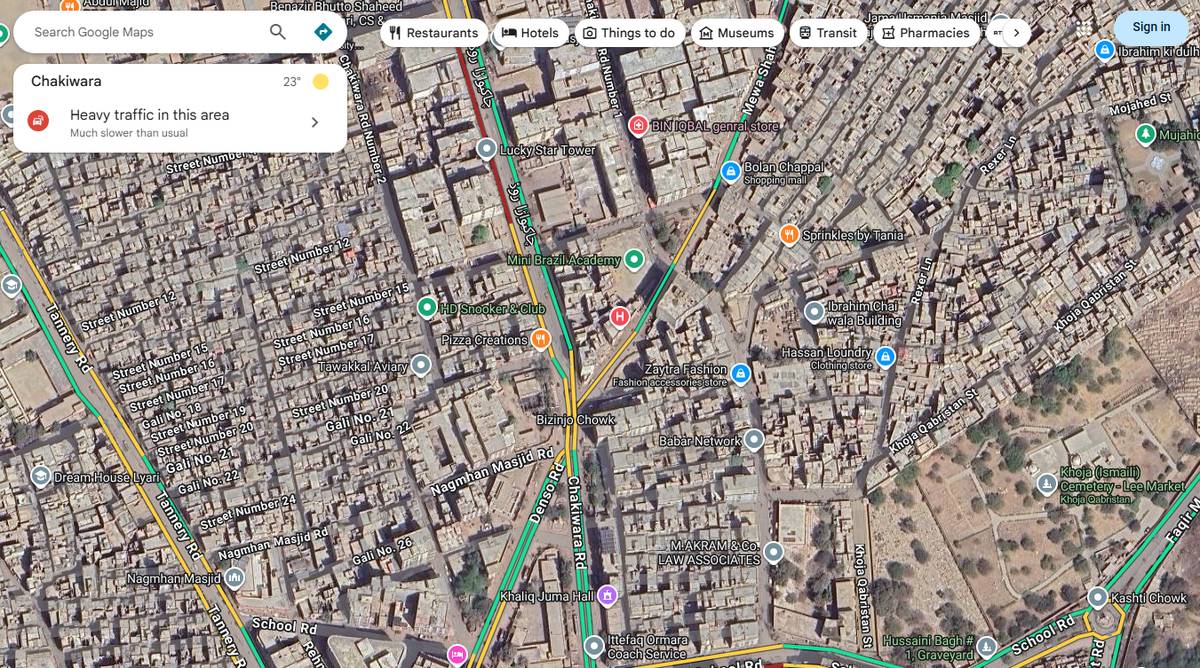Expand the heavy traffic alert details

coord(314,121)
